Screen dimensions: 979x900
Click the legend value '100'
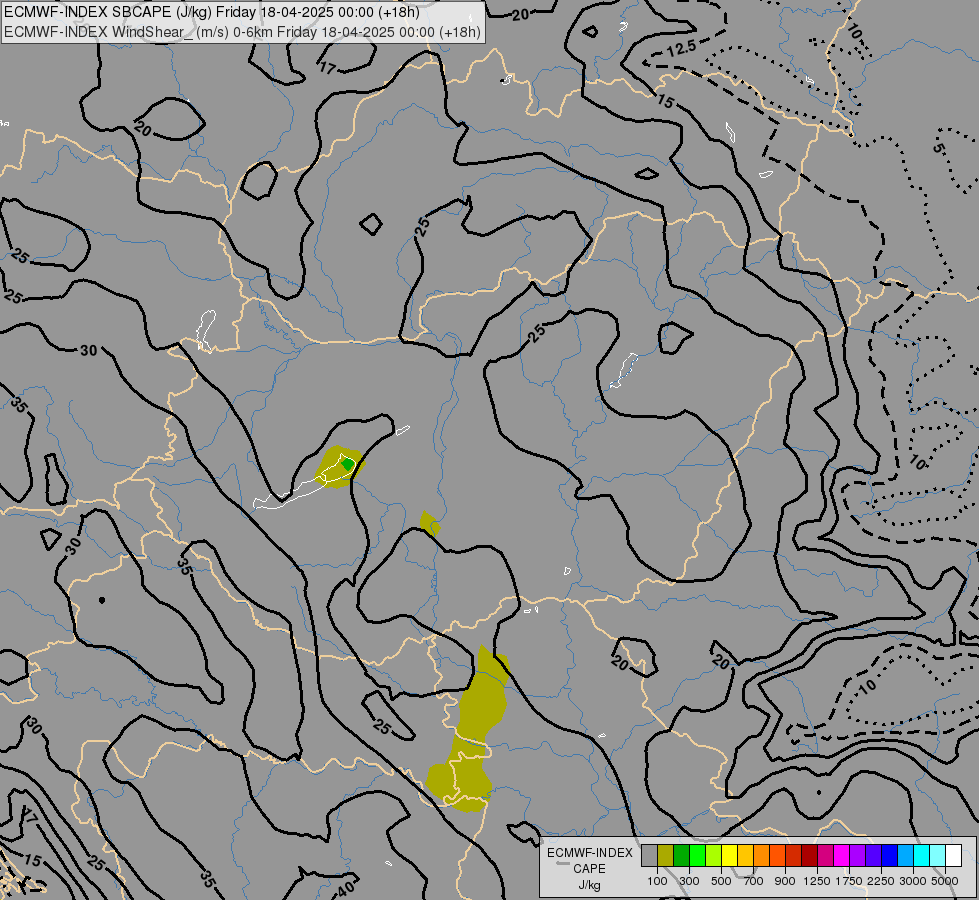pyautogui.click(x=657, y=881)
